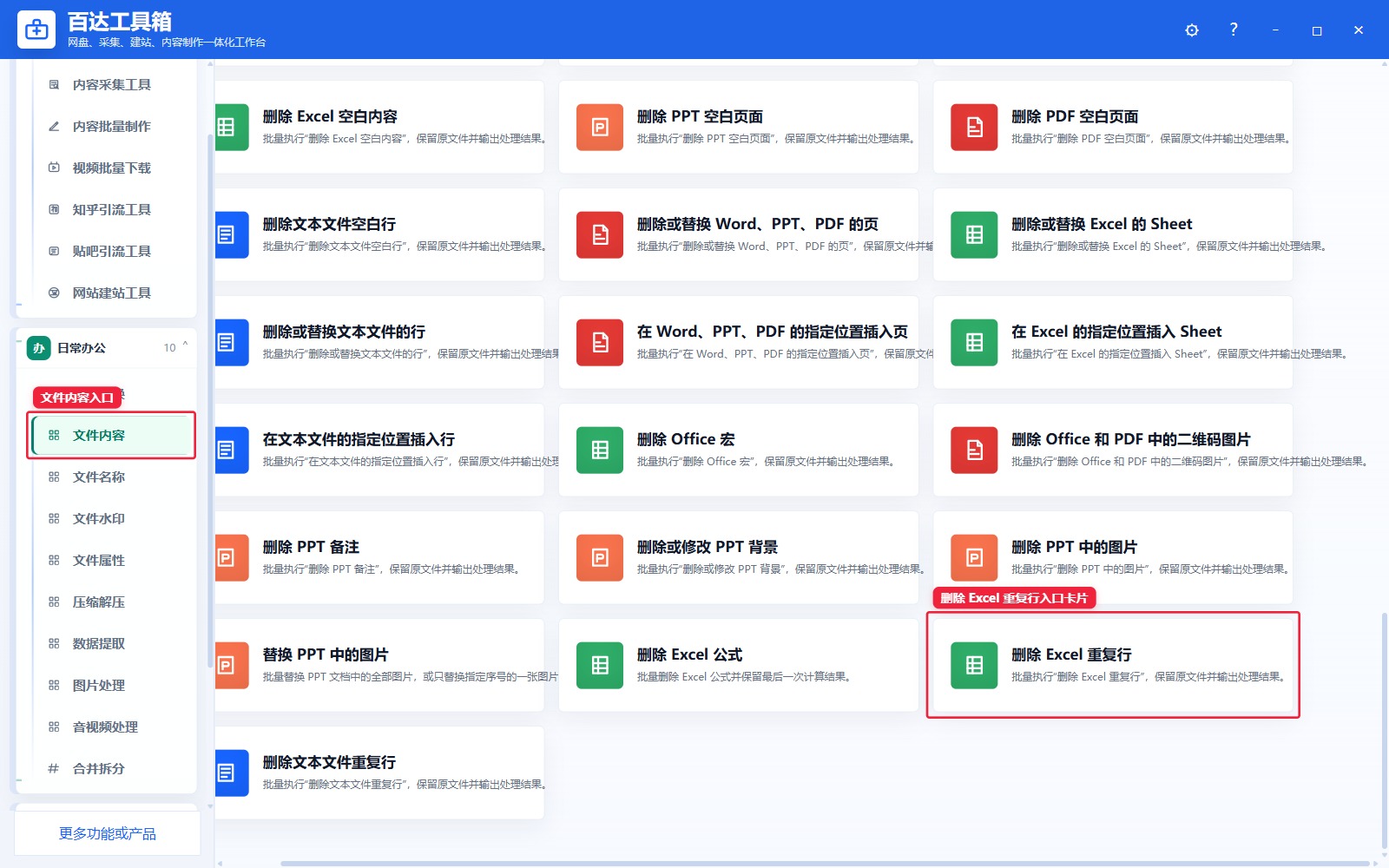Click the red 删除或替换 Word、PPT、PDF 的页 icon
This screenshot has width=1389, height=868.
click(x=600, y=234)
